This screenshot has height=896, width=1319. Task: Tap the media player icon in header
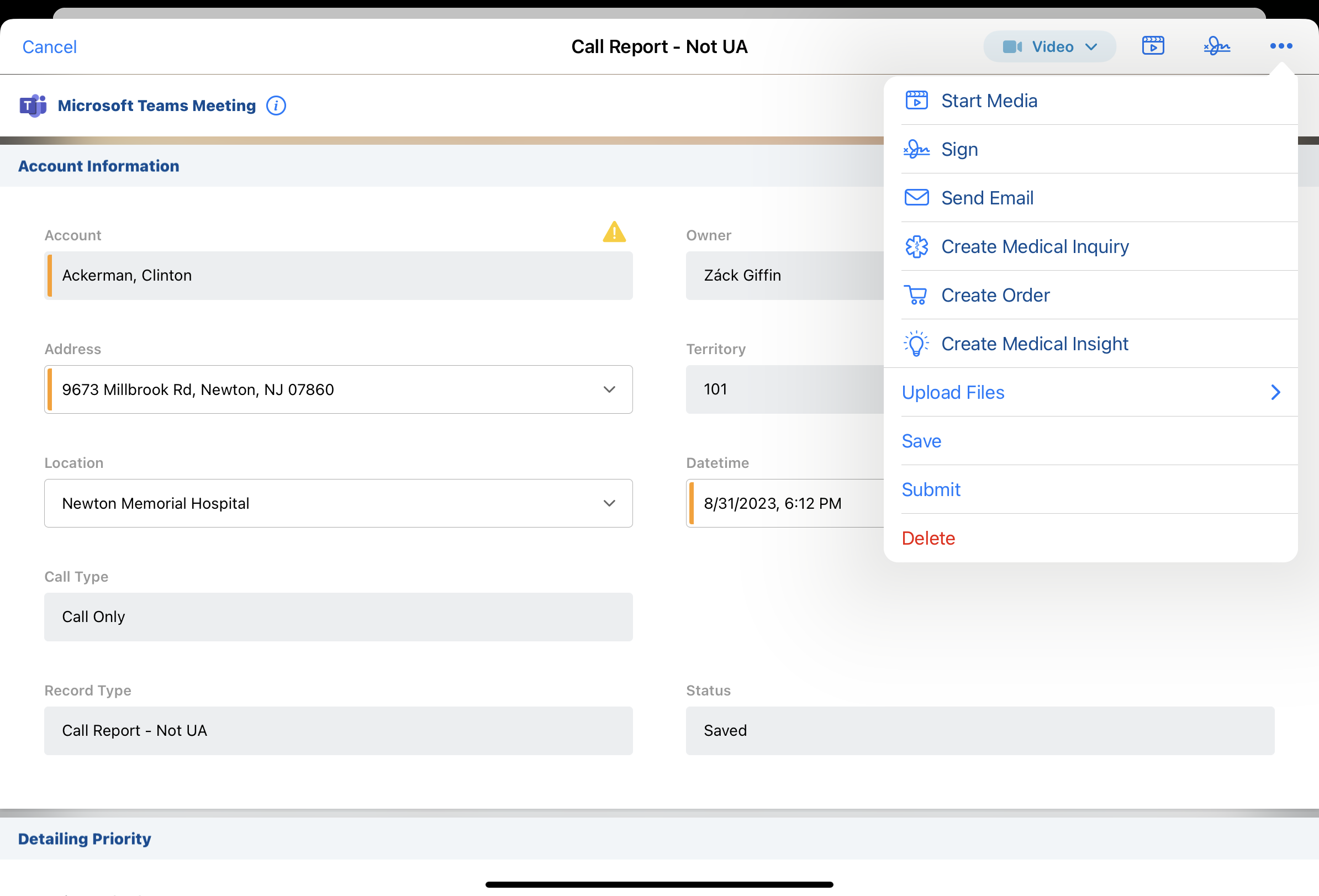pos(1153,46)
